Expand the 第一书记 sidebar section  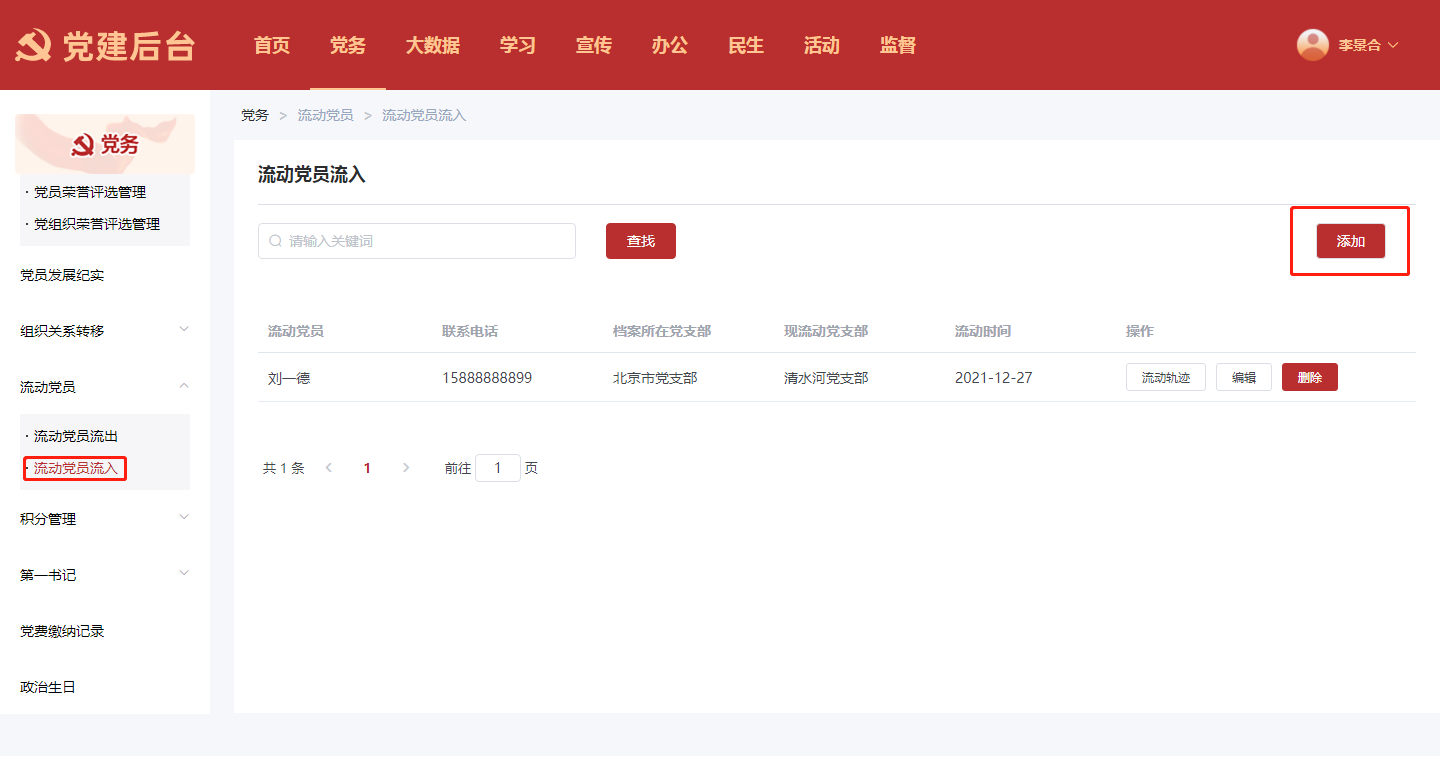(184, 574)
